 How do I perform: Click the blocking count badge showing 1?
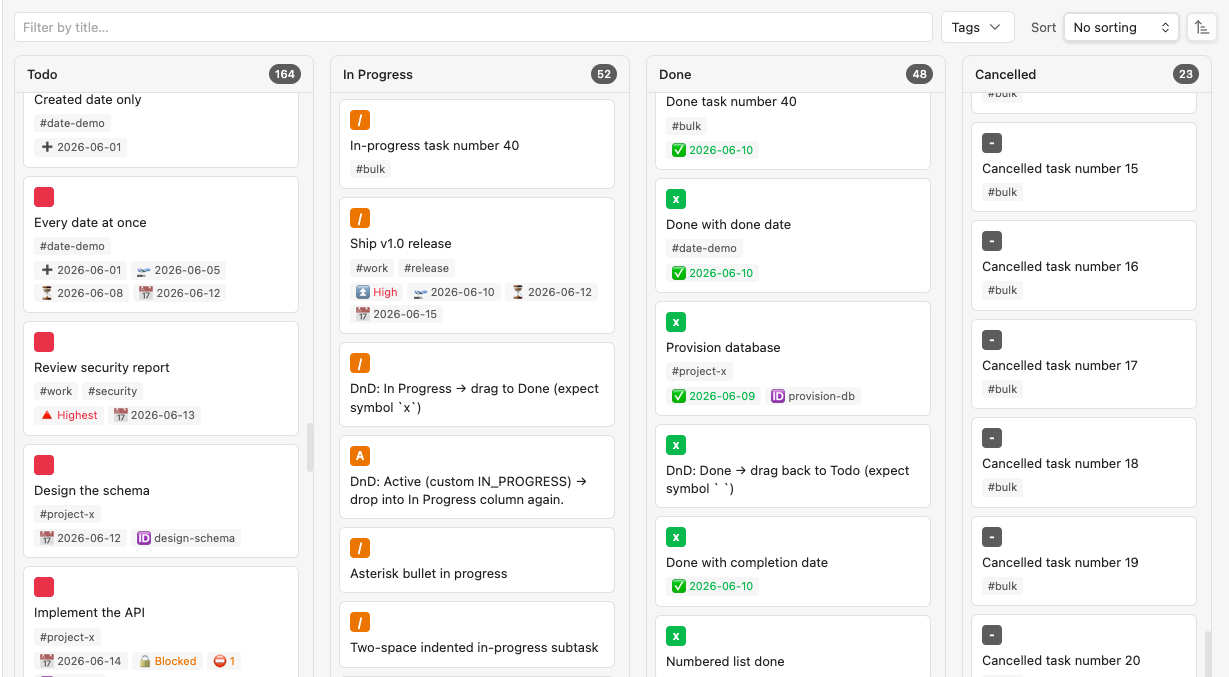pyautogui.click(x=224, y=661)
